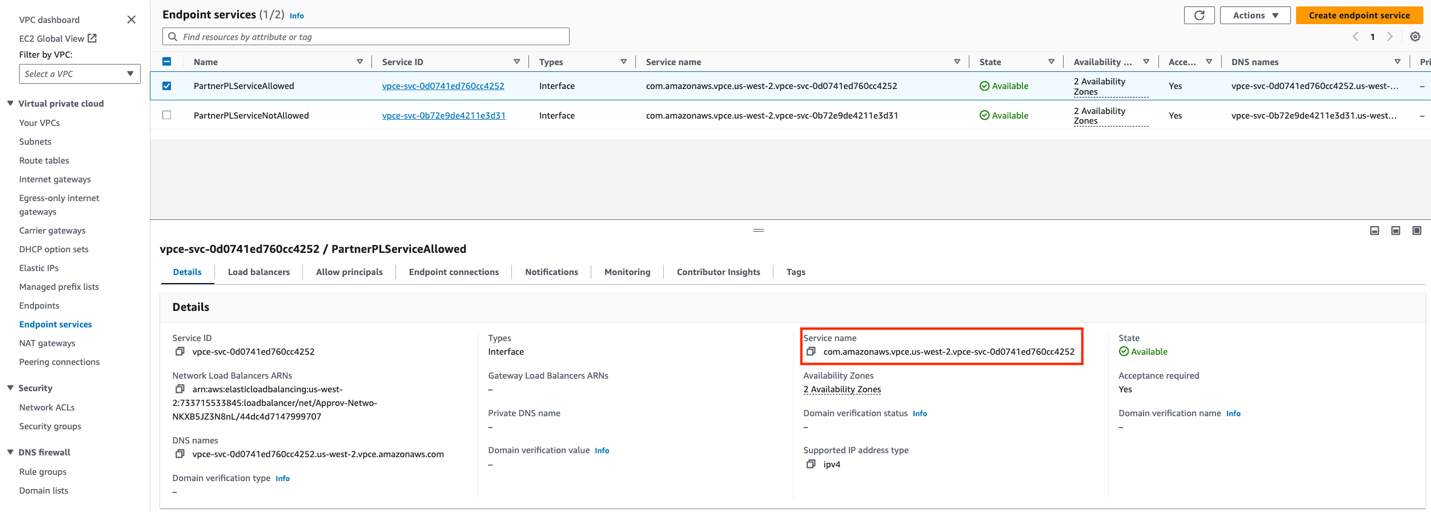The image size is (1431, 512).
Task: Open Network ACLs in sidebar
Action: (47, 408)
